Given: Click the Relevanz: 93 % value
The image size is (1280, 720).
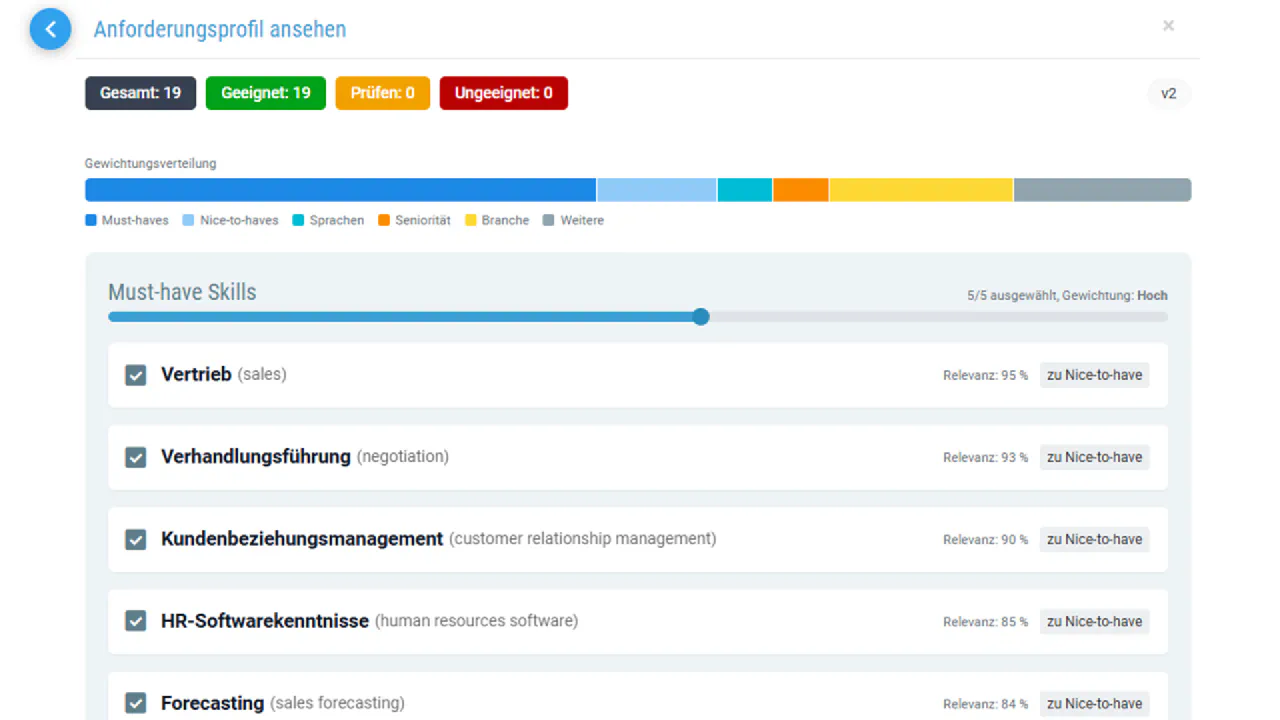Looking at the screenshot, I should pos(985,458).
